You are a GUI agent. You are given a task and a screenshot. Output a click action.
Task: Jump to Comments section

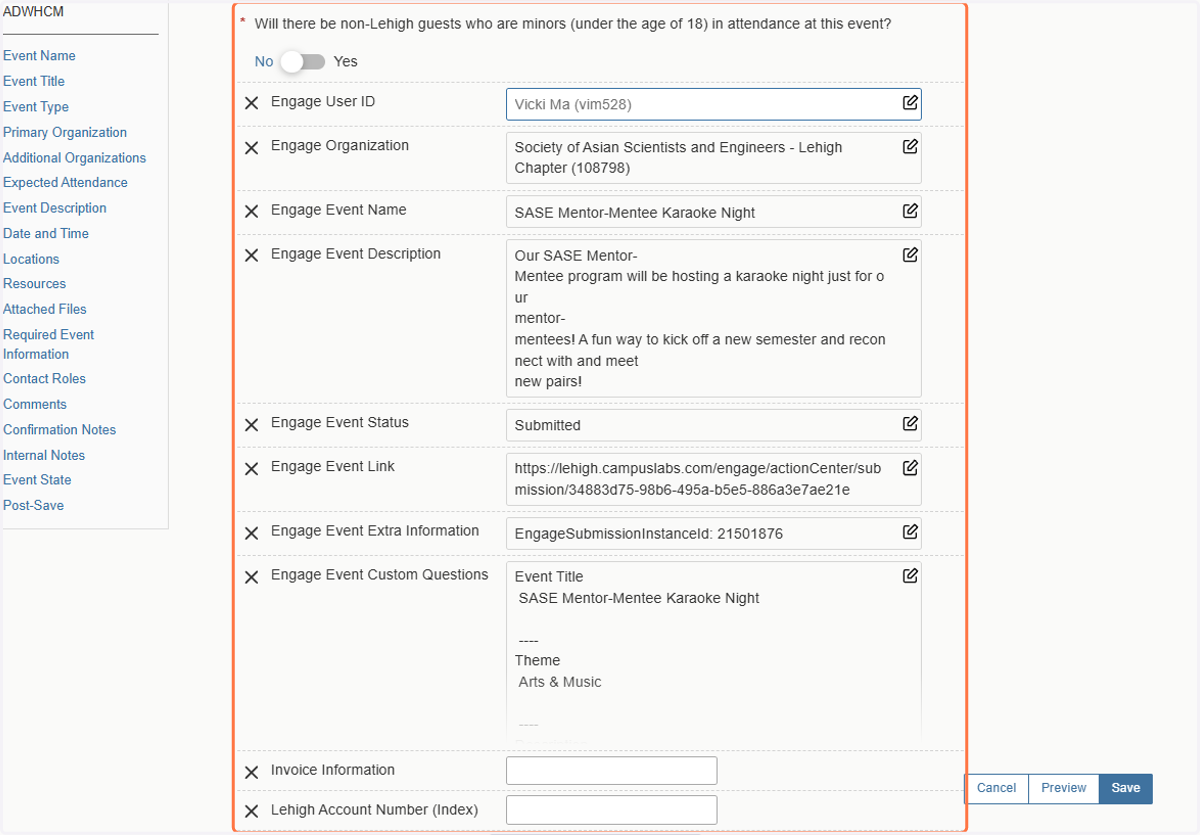click(x=35, y=404)
